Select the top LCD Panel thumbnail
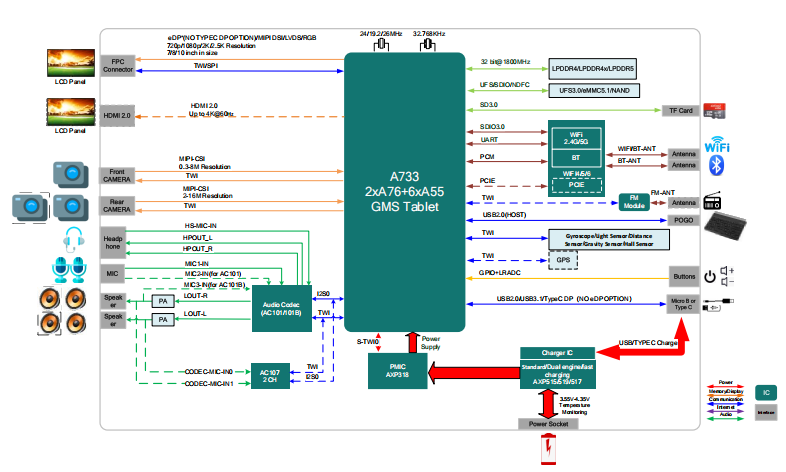Image resolution: width=786 pixels, height=472 pixels. coord(69,65)
